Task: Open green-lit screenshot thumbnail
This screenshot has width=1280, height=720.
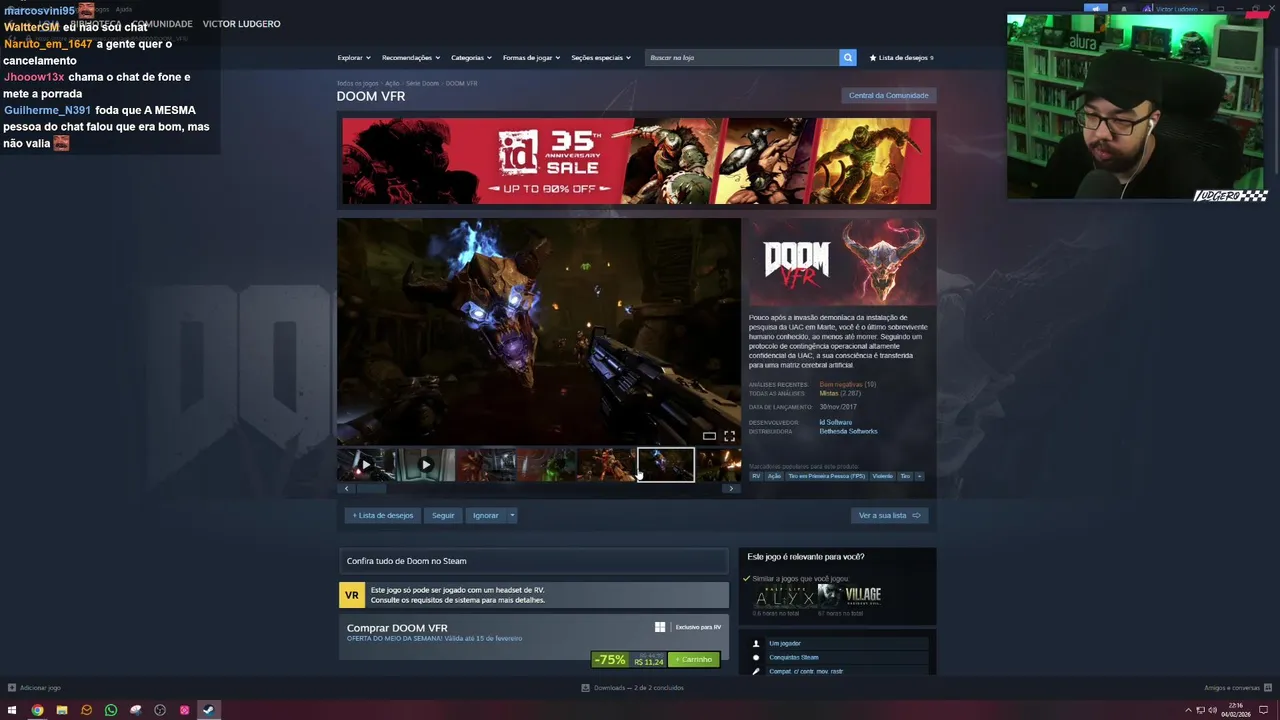Action: 546,464
